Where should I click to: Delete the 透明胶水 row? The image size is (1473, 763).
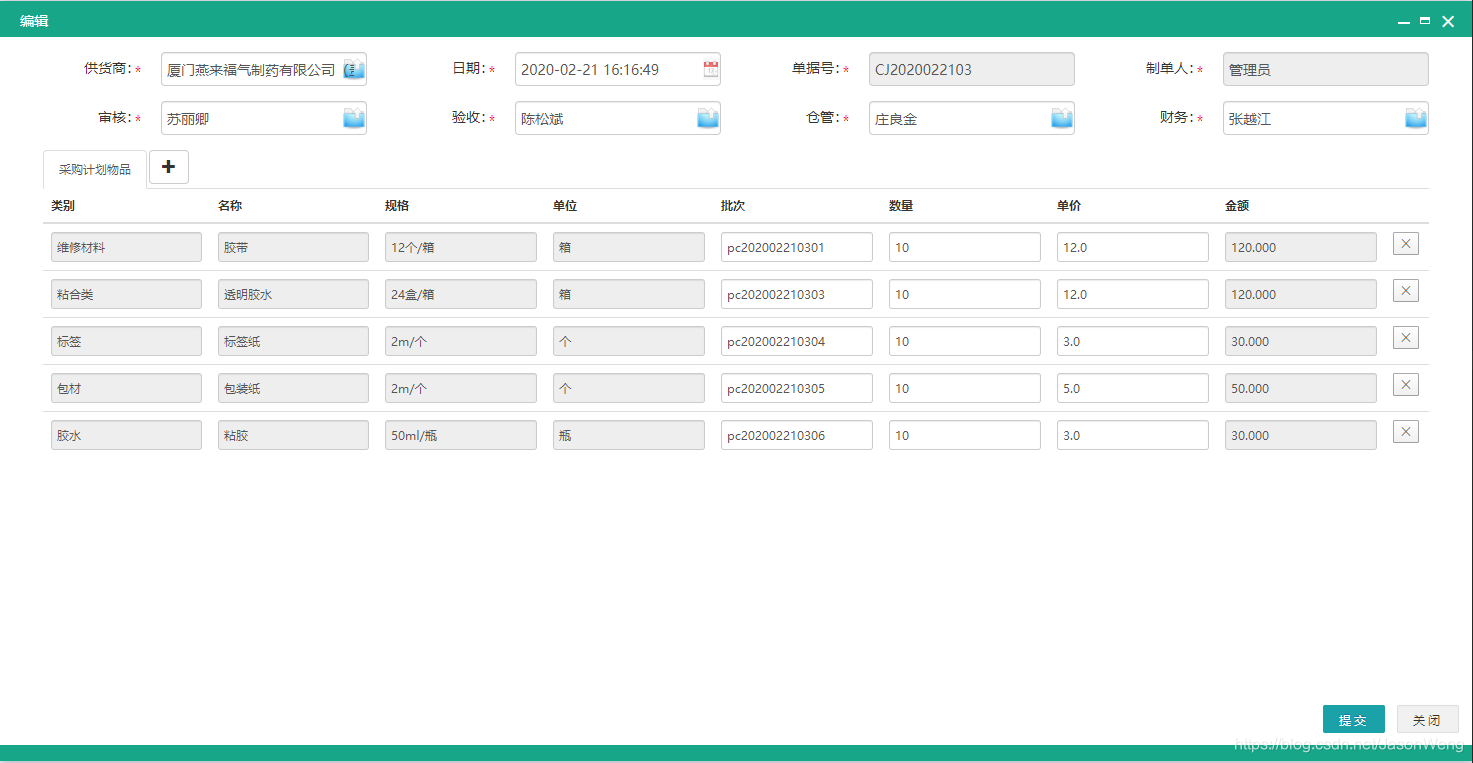click(x=1405, y=291)
